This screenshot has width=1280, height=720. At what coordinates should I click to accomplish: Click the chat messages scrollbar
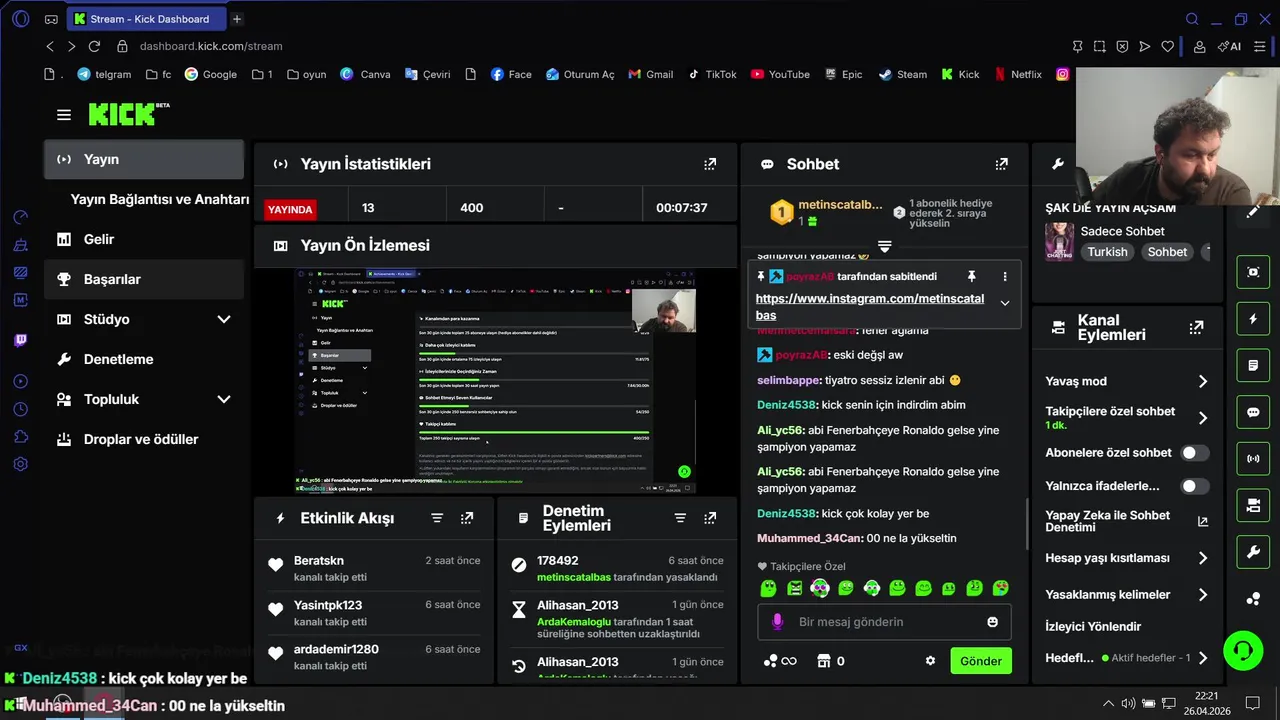pos(1027,522)
